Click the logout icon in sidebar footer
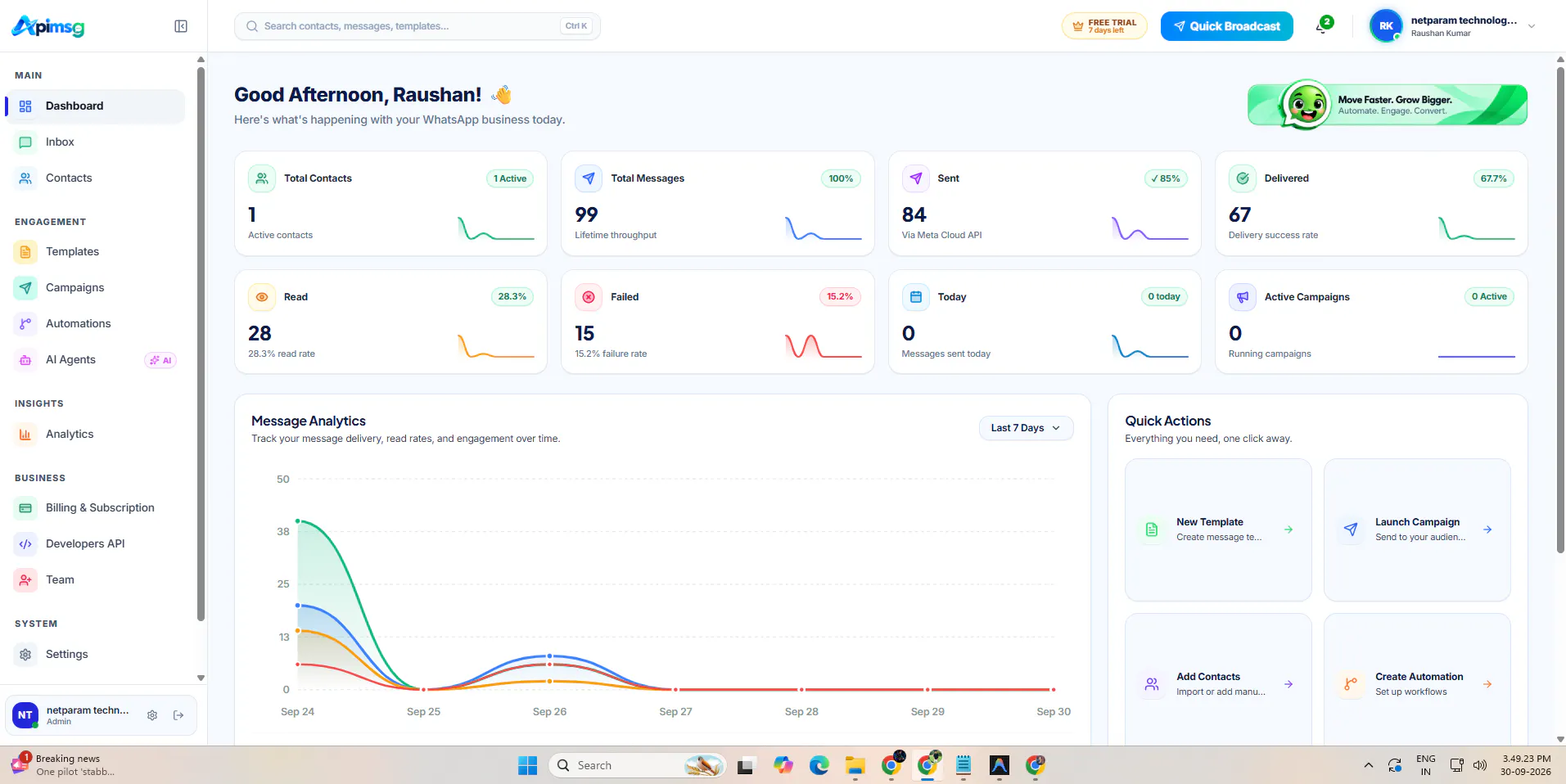This screenshot has width=1566, height=784. (178, 715)
